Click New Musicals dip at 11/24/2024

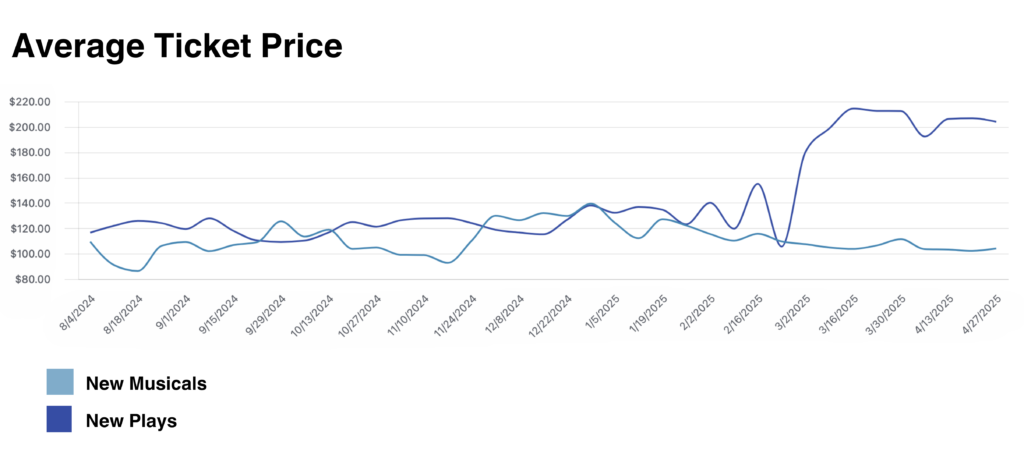[x=448, y=262]
